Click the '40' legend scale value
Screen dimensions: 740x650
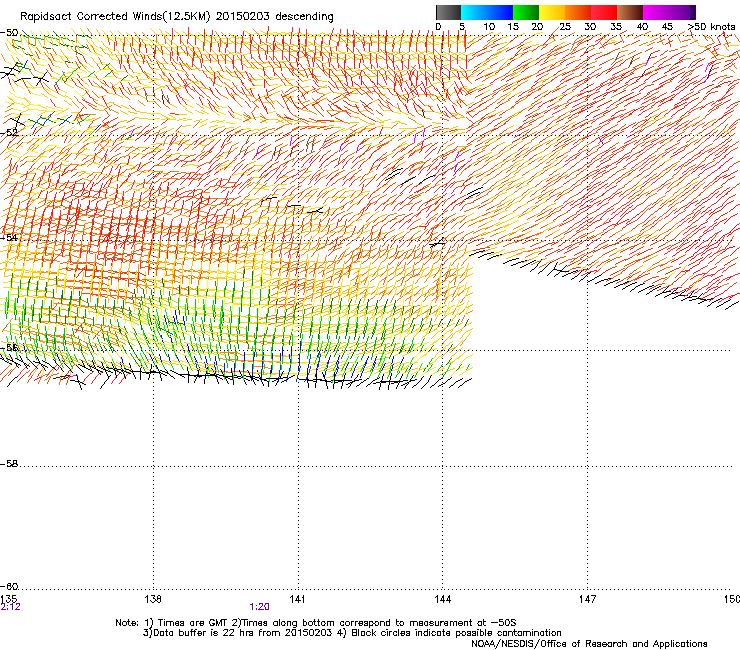pyautogui.click(x=642, y=27)
